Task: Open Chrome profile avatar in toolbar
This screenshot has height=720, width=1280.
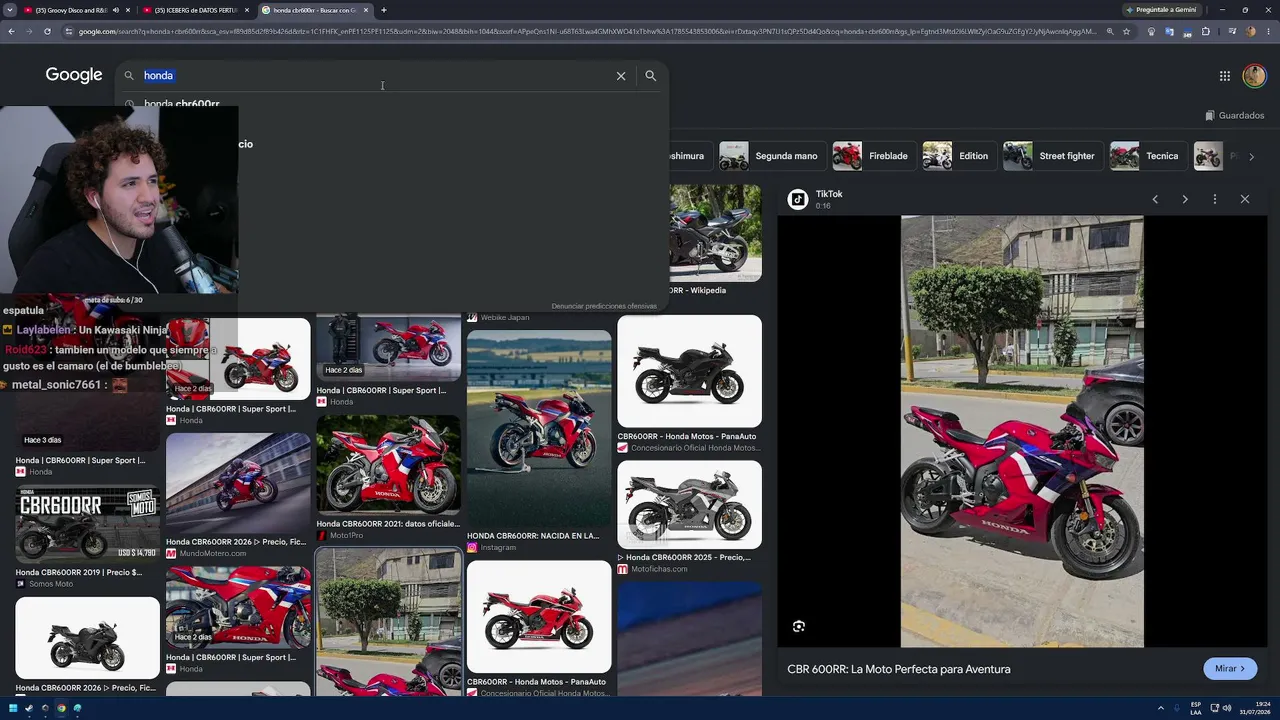Action: pos(1250,32)
